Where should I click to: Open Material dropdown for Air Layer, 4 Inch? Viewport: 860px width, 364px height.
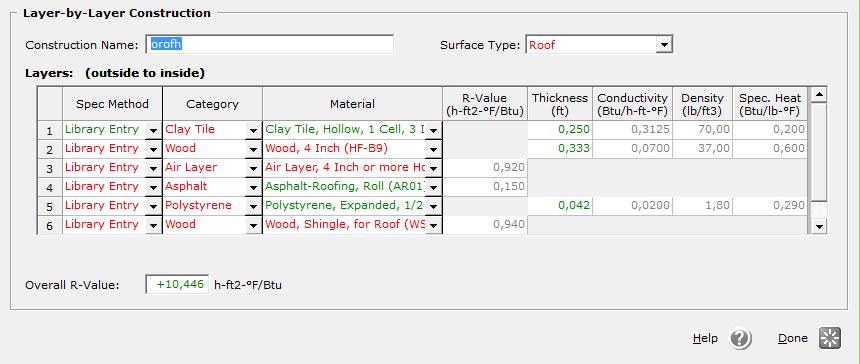click(433, 168)
